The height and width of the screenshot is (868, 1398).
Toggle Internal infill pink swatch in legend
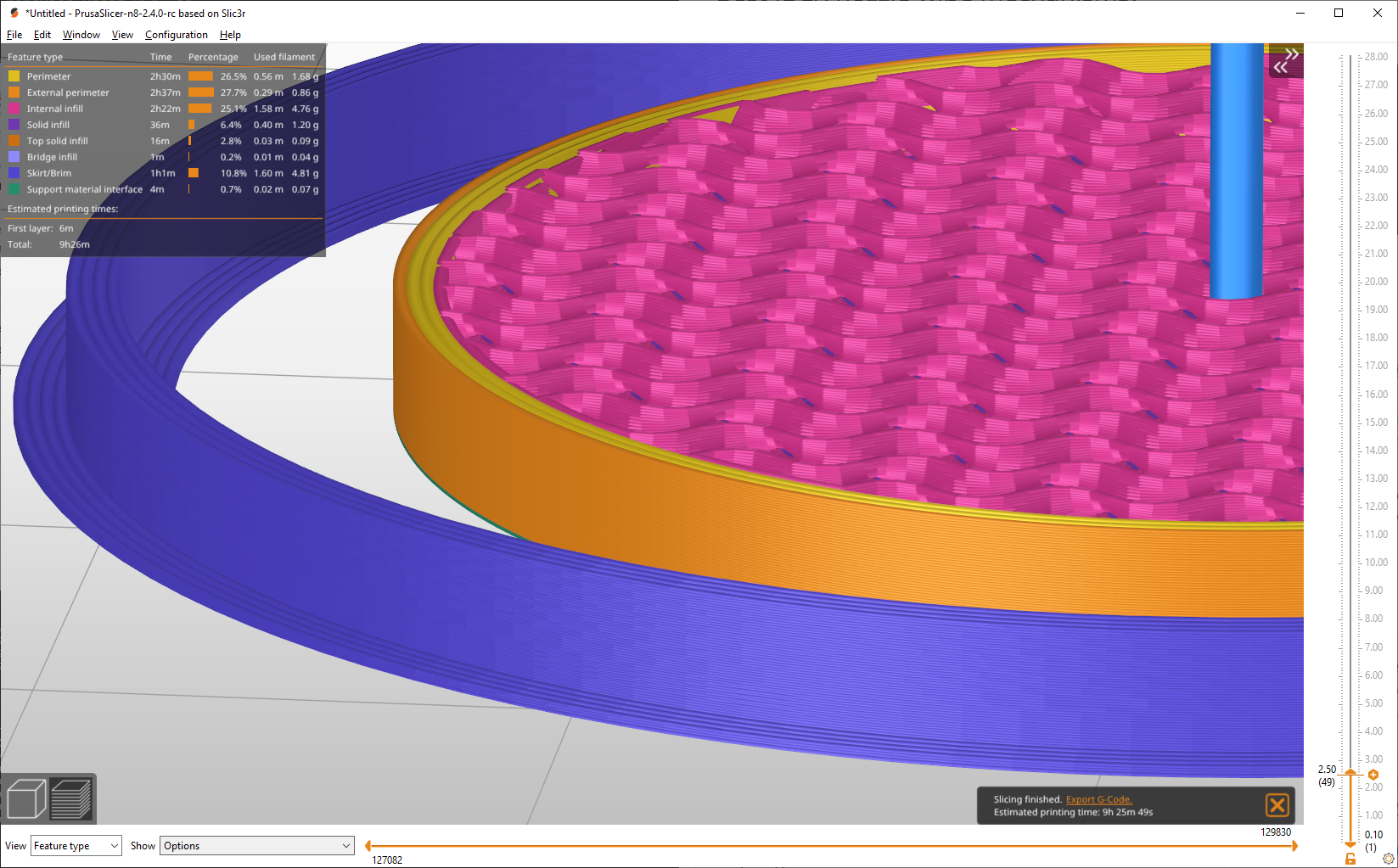click(14, 109)
